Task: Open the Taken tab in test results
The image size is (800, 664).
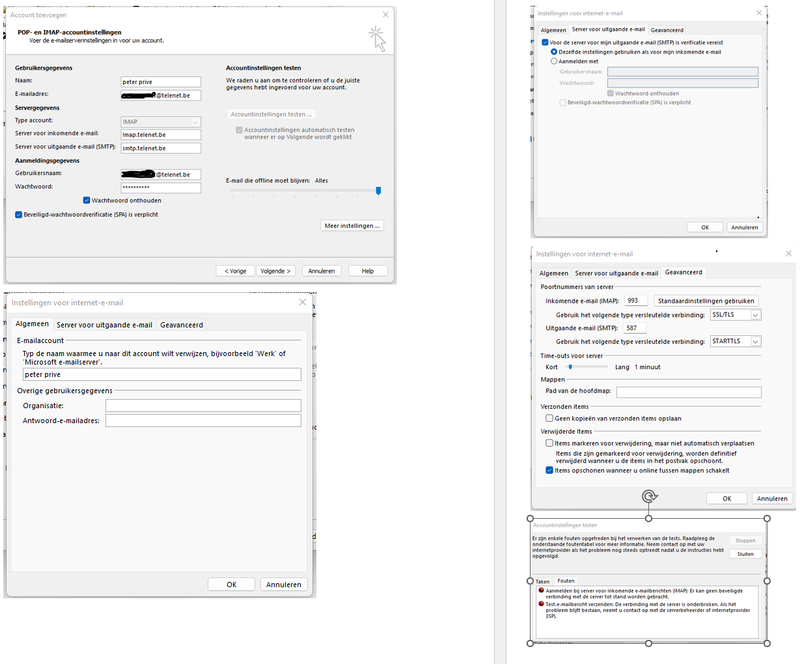Action: [541, 581]
